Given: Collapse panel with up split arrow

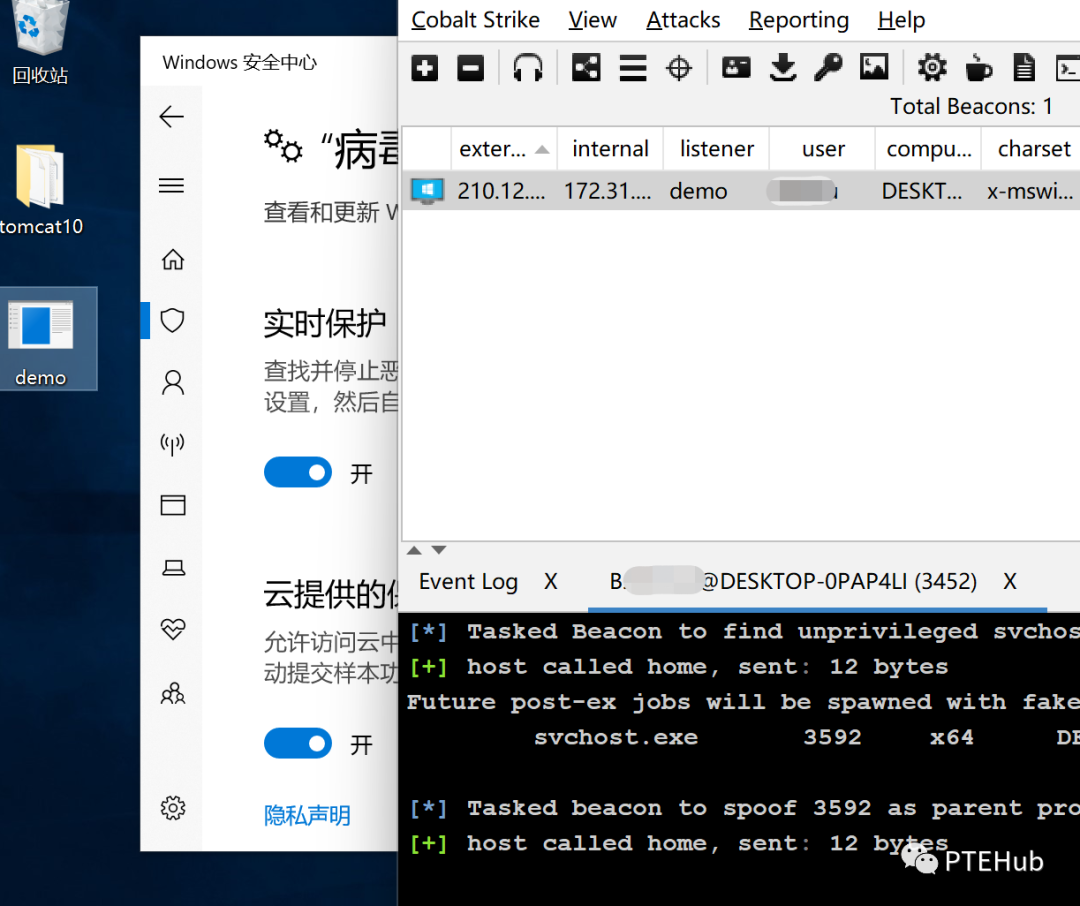Looking at the screenshot, I should [x=414, y=550].
